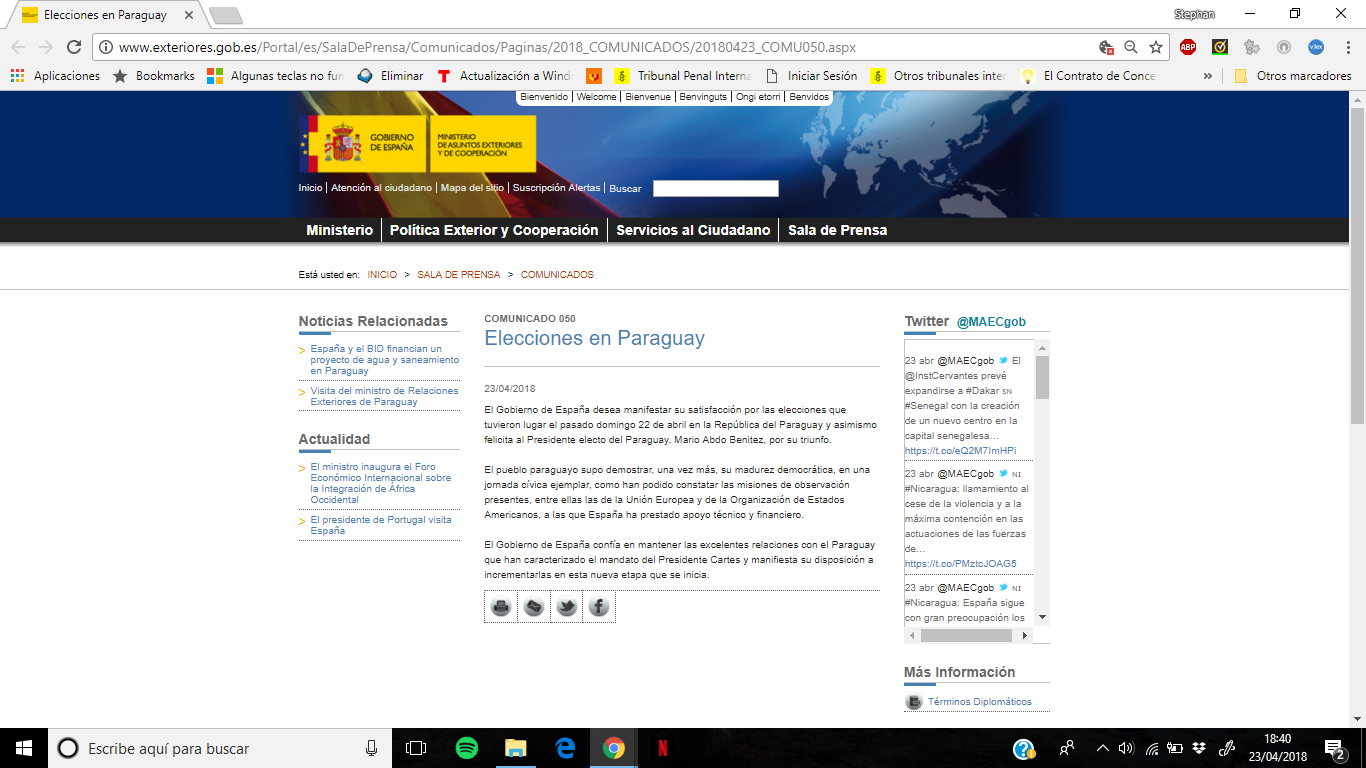Open Windows Task View
The height and width of the screenshot is (768, 1366).
416,748
